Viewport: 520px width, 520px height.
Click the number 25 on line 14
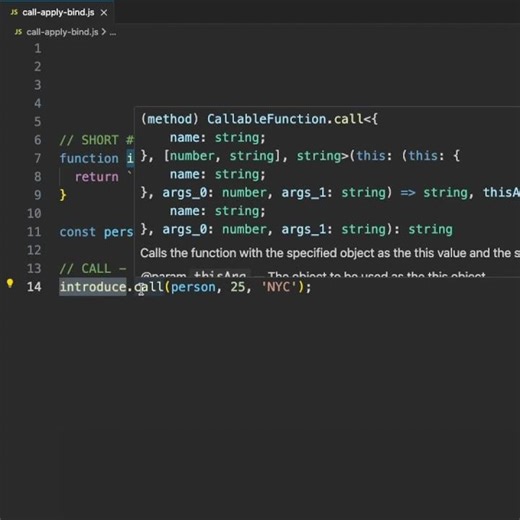pyautogui.click(x=238, y=287)
